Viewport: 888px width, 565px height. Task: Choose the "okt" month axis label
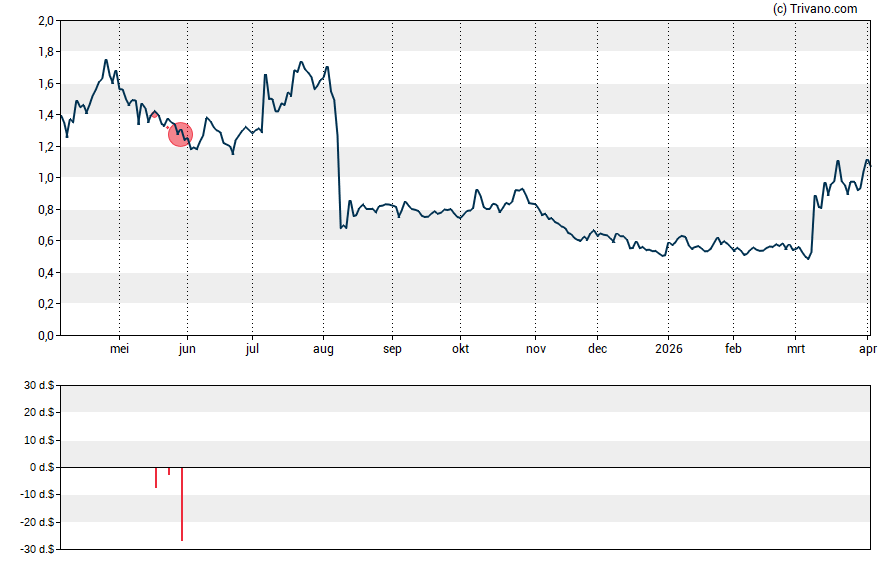point(460,349)
